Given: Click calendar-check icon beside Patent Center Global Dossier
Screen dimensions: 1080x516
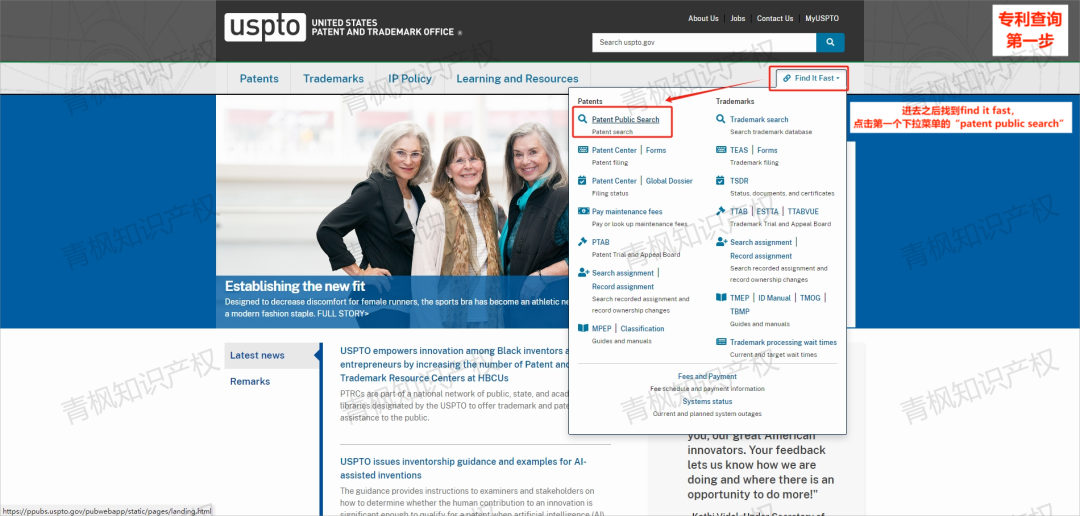Looking at the screenshot, I should 583,180.
